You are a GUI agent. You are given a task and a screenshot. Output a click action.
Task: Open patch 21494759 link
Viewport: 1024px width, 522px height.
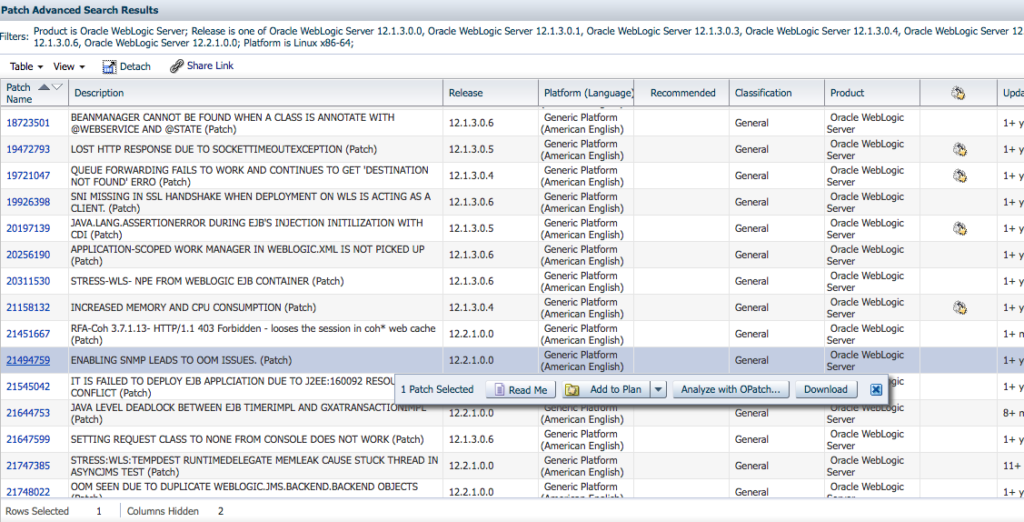click(x=28, y=360)
